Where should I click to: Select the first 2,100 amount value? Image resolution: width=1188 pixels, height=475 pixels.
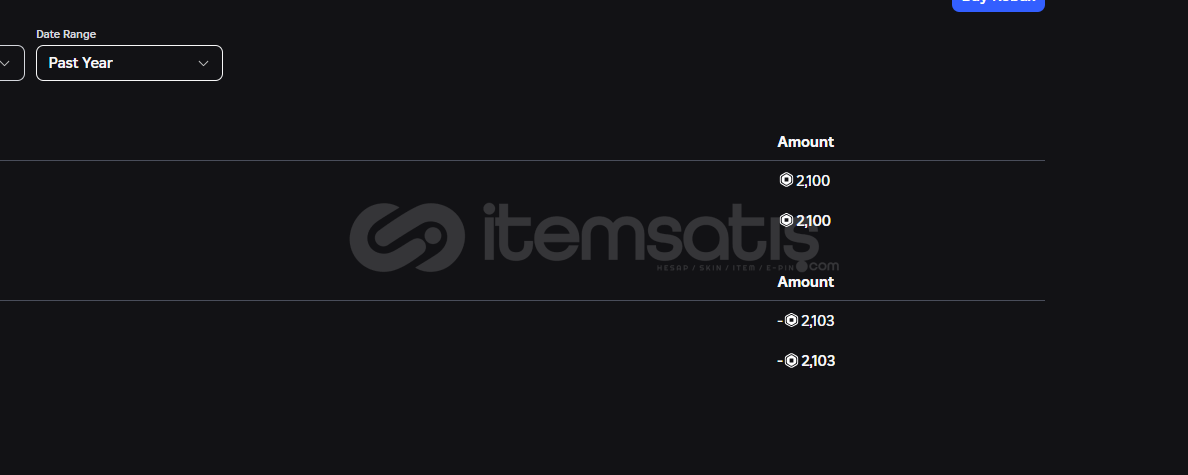813,181
